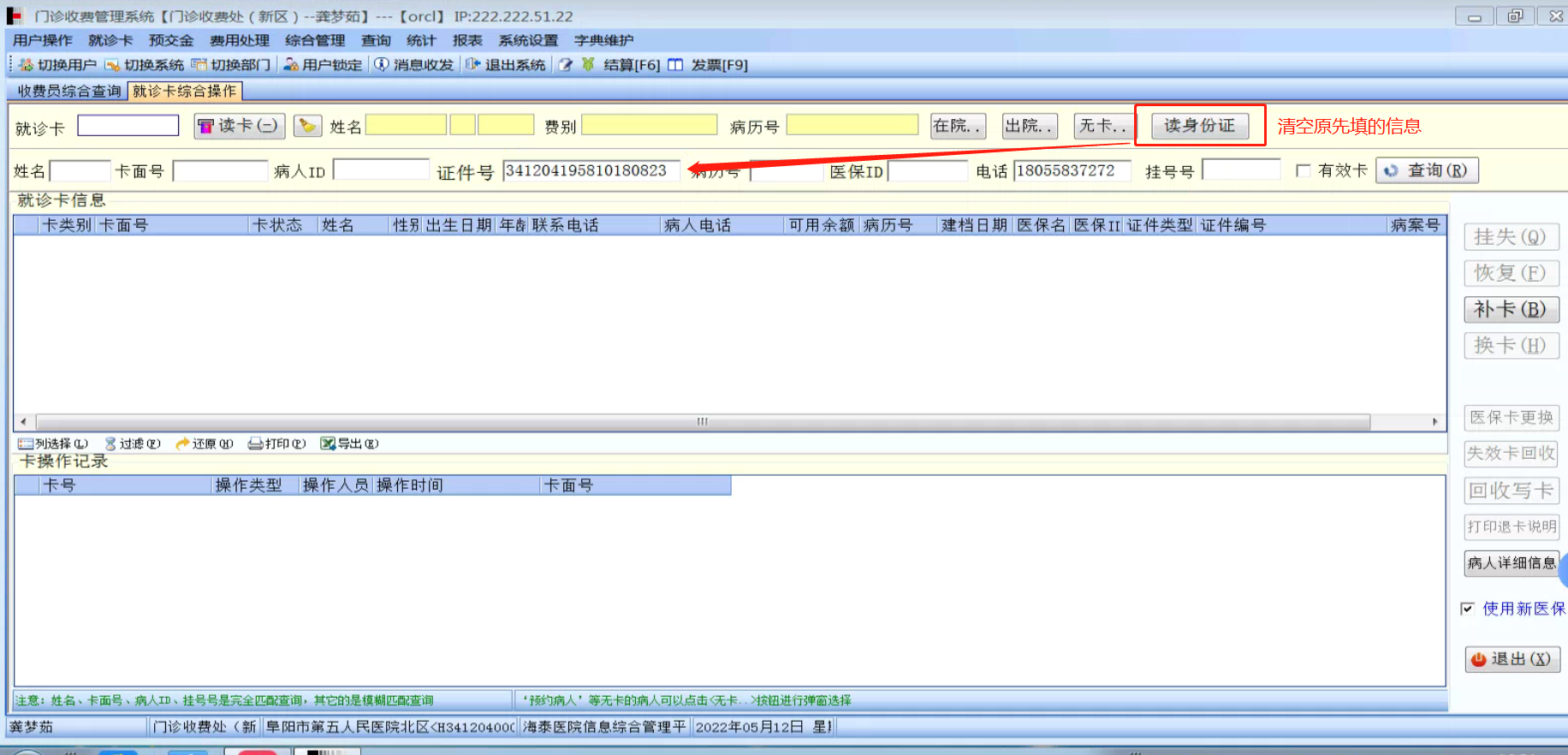This screenshot has width=1568, height=755.
Task: Click the horizontal scrollbar thumb of 就诊卡信息 grid
Action: 703,422
